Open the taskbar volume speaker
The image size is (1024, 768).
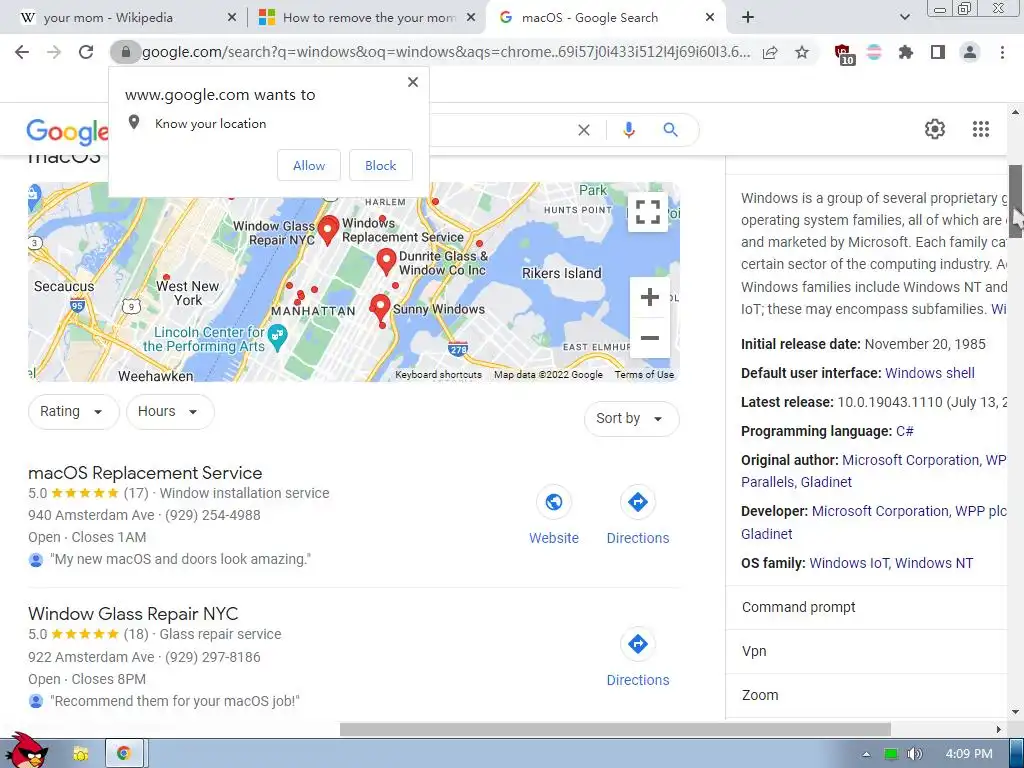coord(914,754)
